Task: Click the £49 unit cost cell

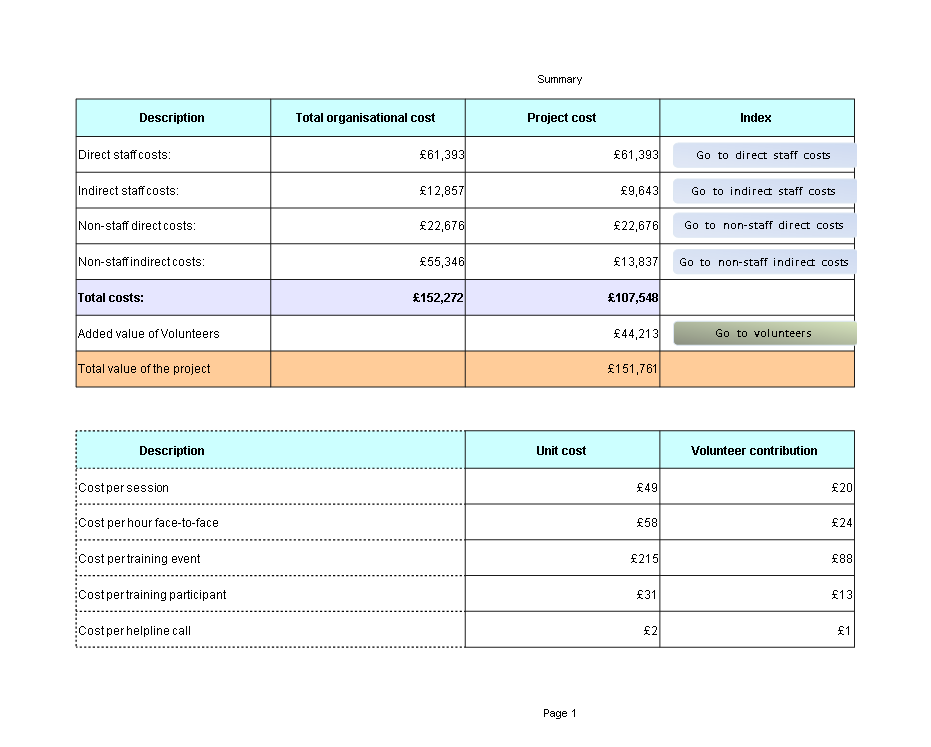Action: tap(563, 488)
